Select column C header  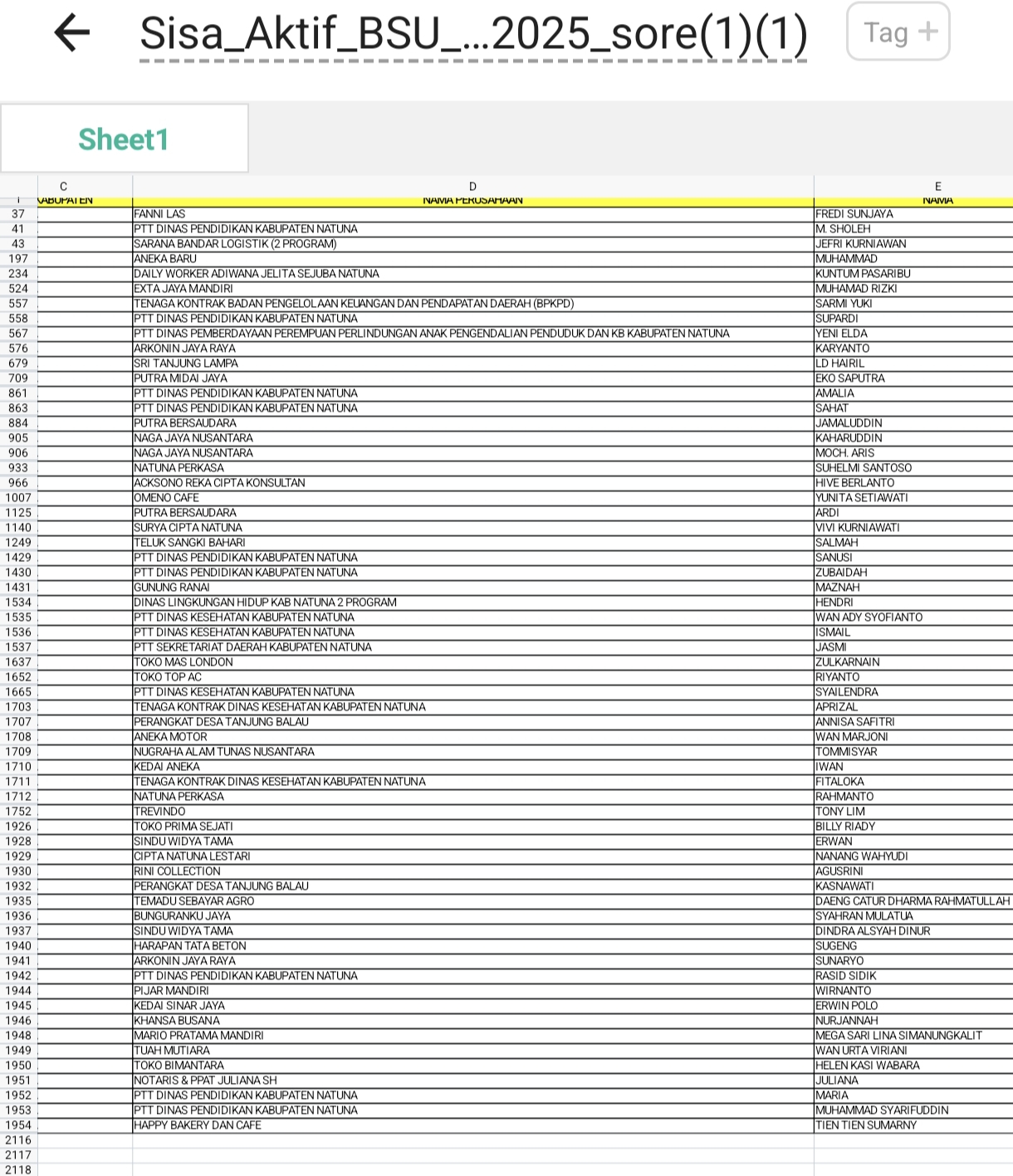pyautogui.click(x=64, y=187)
